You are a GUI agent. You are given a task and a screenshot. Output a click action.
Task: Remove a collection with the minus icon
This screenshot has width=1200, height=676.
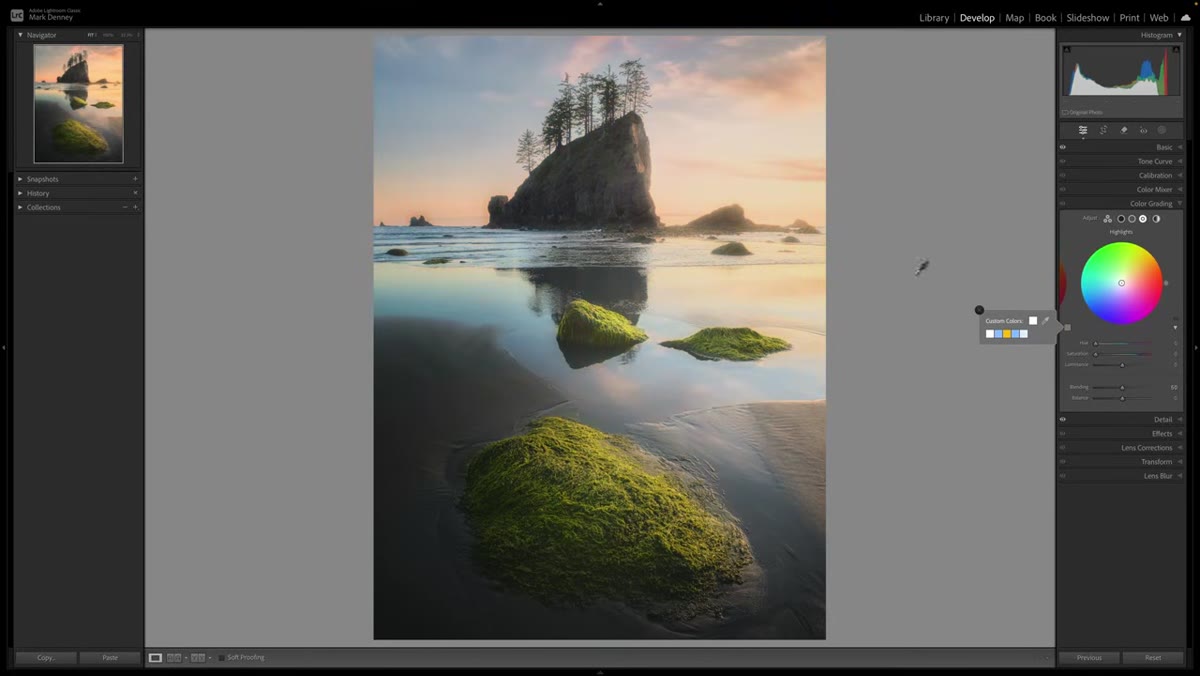(x=125, y=207)
